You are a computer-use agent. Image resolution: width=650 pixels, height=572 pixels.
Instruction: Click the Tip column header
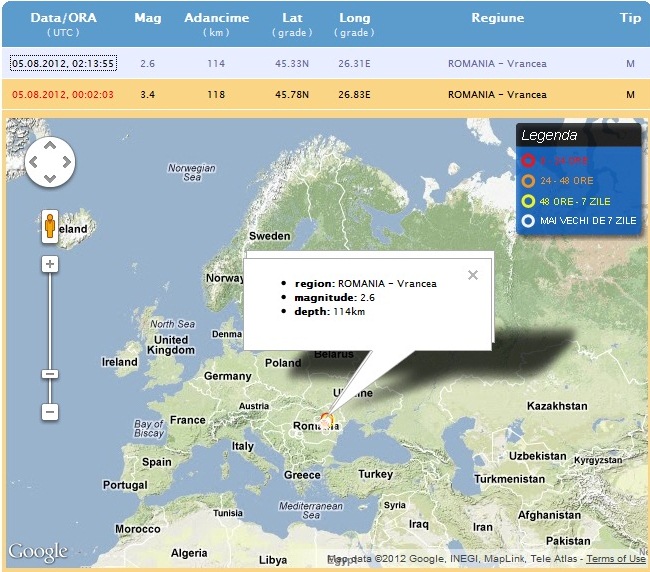pos(631,18)
